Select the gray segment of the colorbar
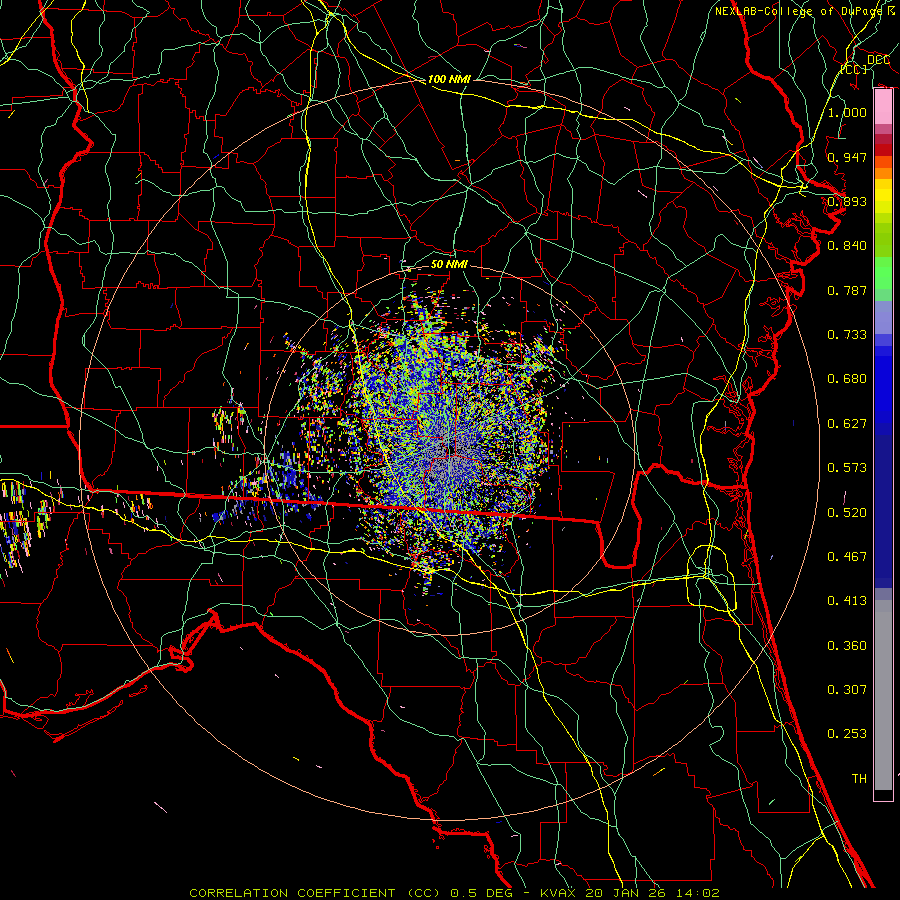Image resolution: width=900 pixels, height=900 pixels. (x=883, y=695)
